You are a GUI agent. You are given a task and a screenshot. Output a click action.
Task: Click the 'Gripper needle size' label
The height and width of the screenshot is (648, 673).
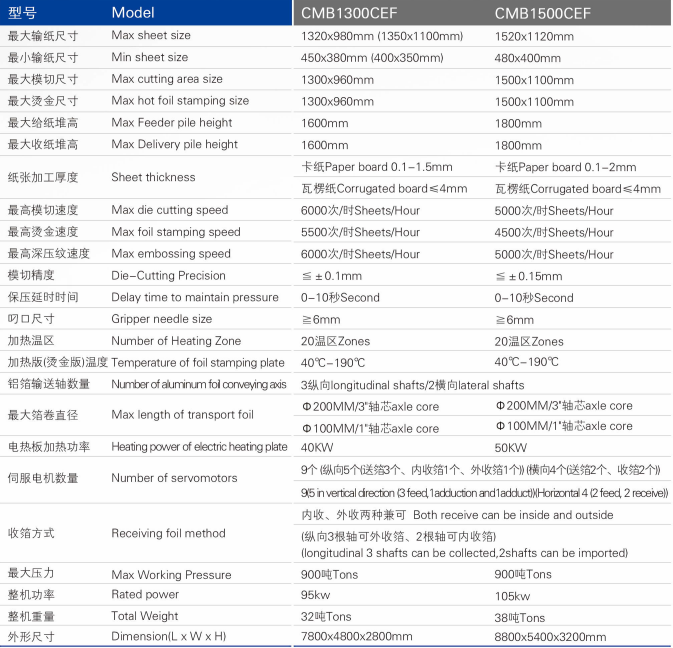click(161, 319)
